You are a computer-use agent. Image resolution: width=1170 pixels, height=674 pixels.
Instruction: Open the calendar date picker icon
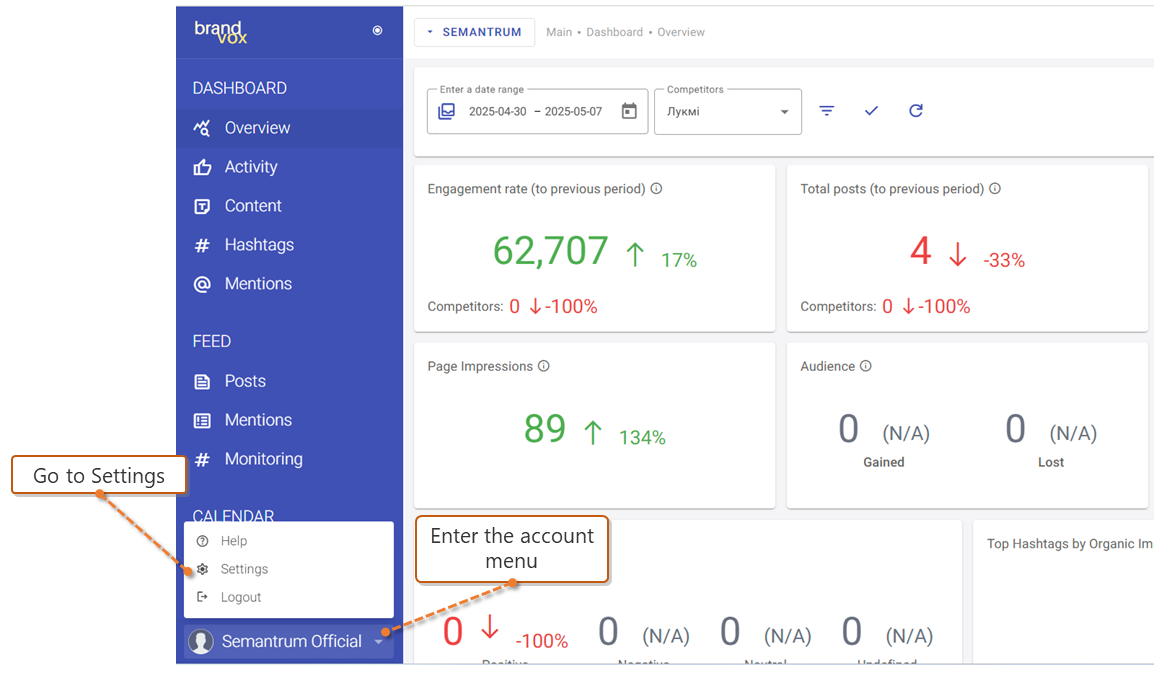point(629,111)
